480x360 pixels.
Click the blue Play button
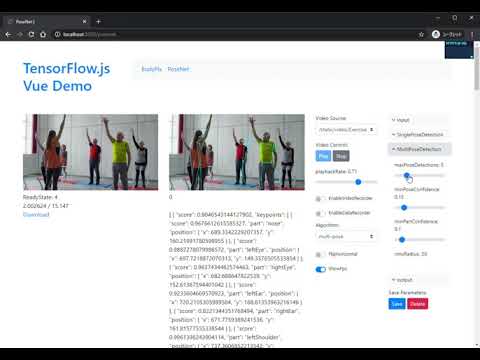[323, 156]
